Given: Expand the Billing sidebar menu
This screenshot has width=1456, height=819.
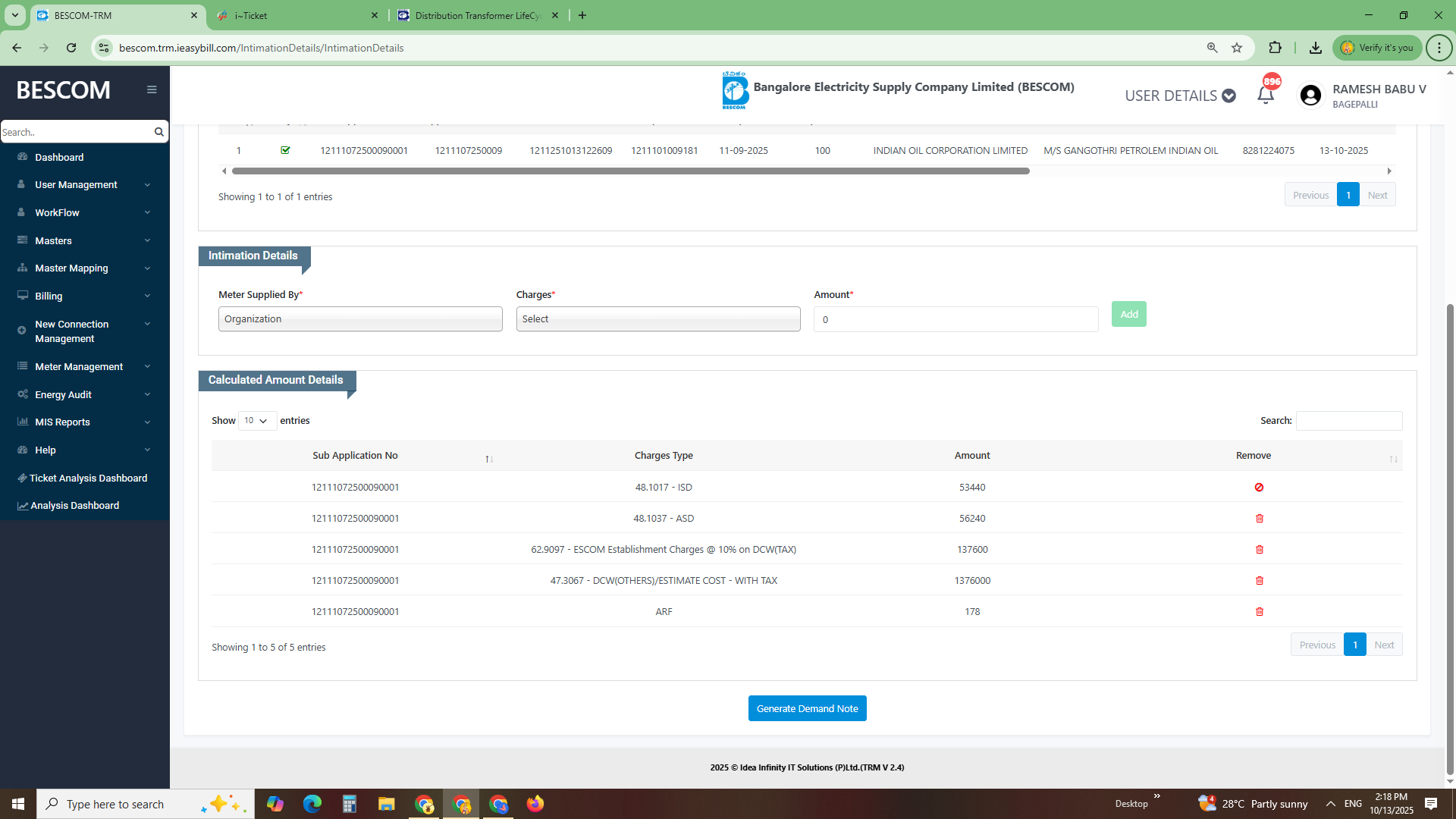Looking at the screenshot, I should coord(85,297).
